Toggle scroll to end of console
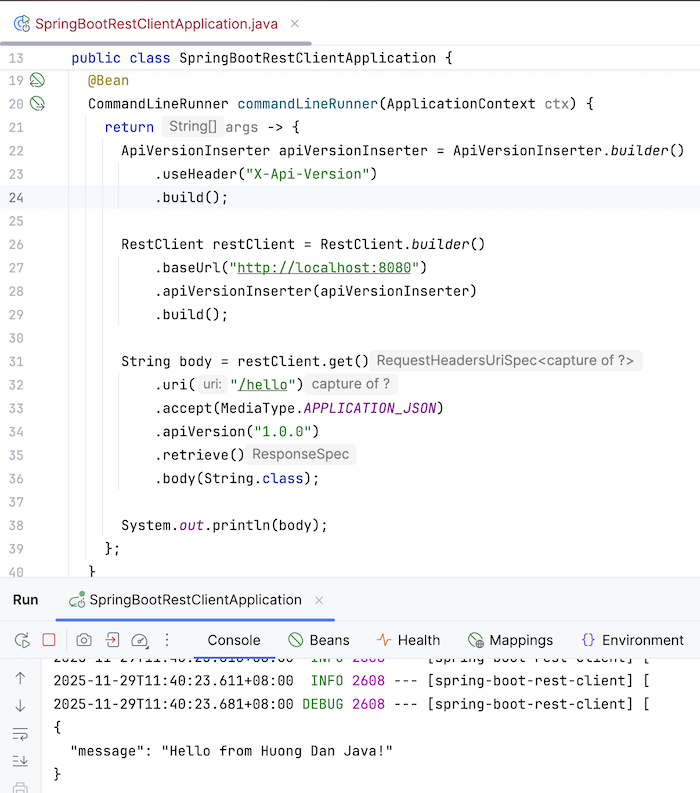The image size is (700, 793). (x=20, y=761)
